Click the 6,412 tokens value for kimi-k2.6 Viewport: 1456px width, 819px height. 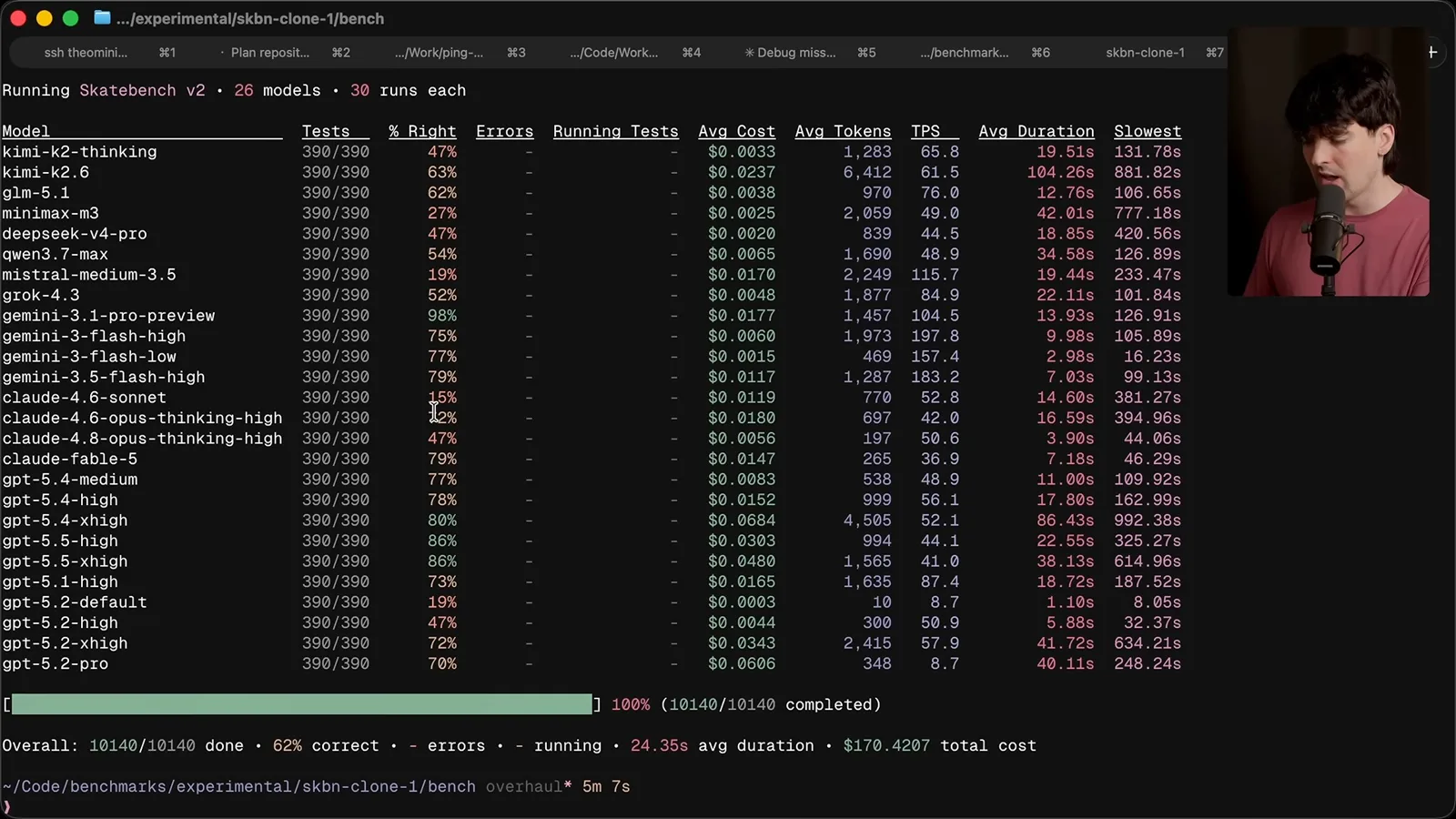coord(867,172)
